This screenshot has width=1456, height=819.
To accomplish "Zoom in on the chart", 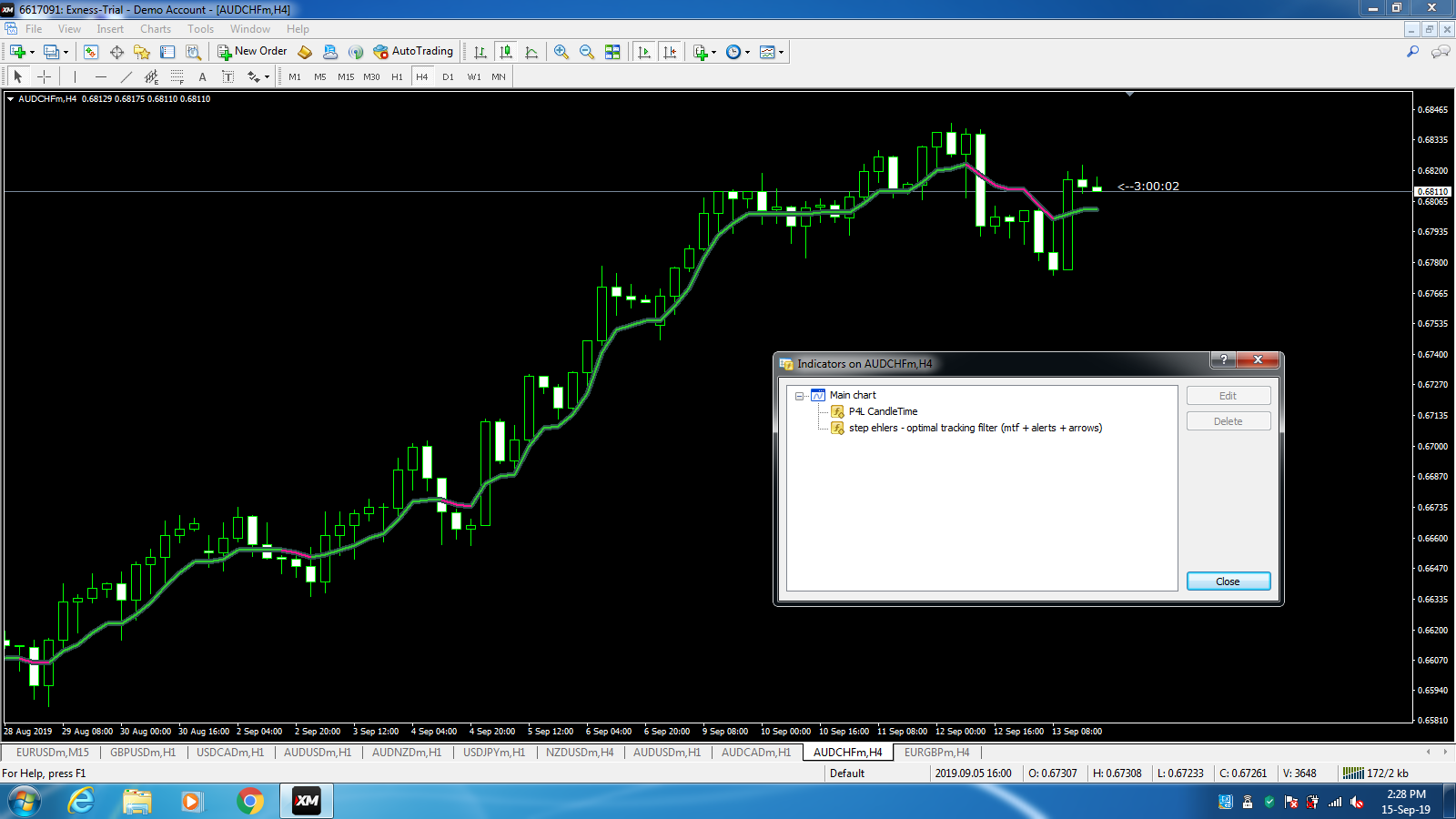I will coord(561,52).
